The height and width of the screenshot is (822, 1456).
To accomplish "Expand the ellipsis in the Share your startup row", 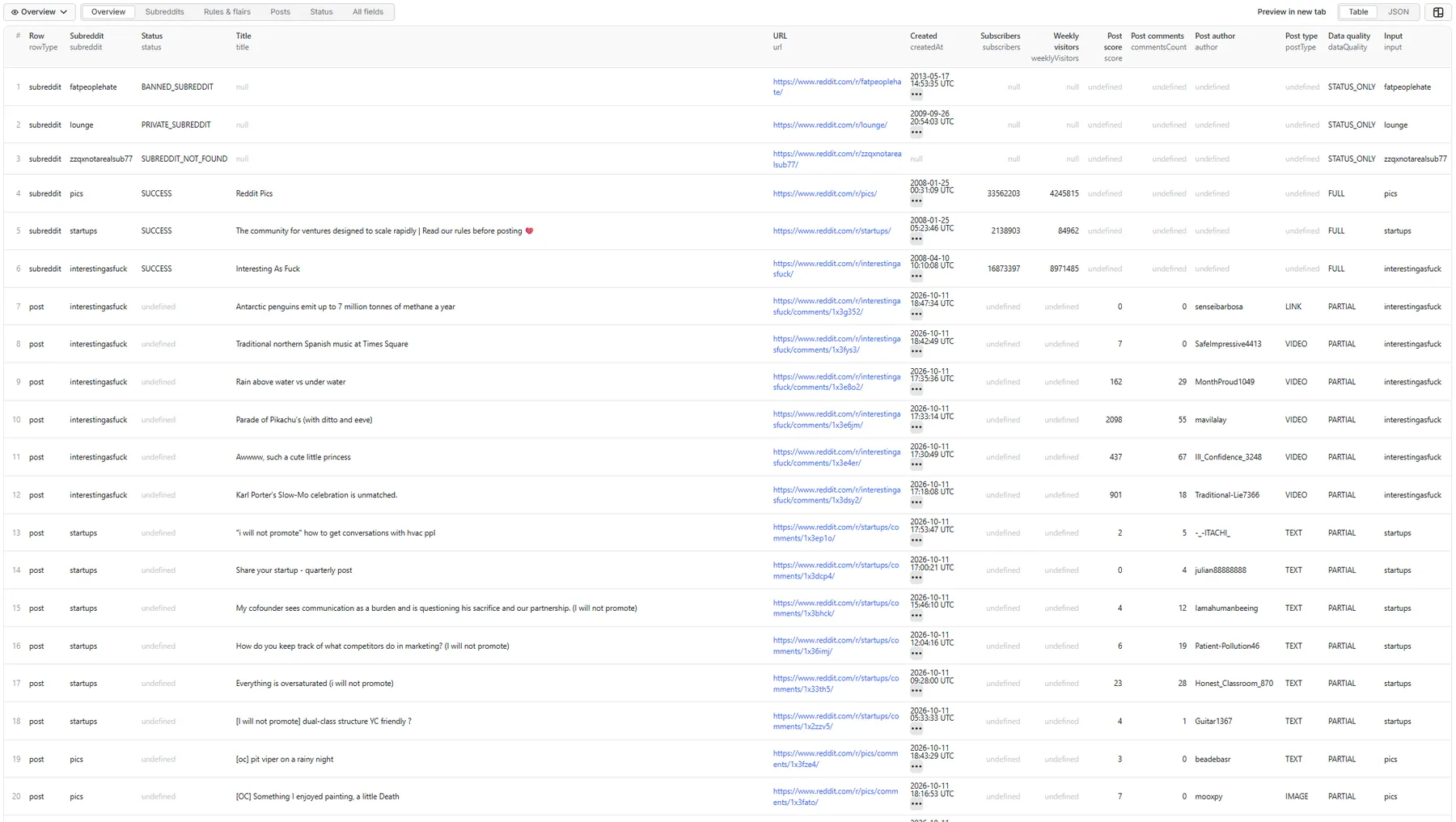I will 916,578.
